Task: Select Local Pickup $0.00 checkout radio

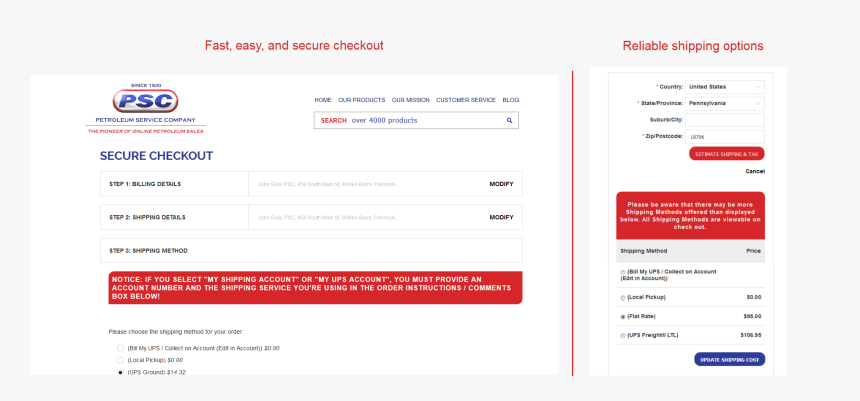Action: pos(120,360)
